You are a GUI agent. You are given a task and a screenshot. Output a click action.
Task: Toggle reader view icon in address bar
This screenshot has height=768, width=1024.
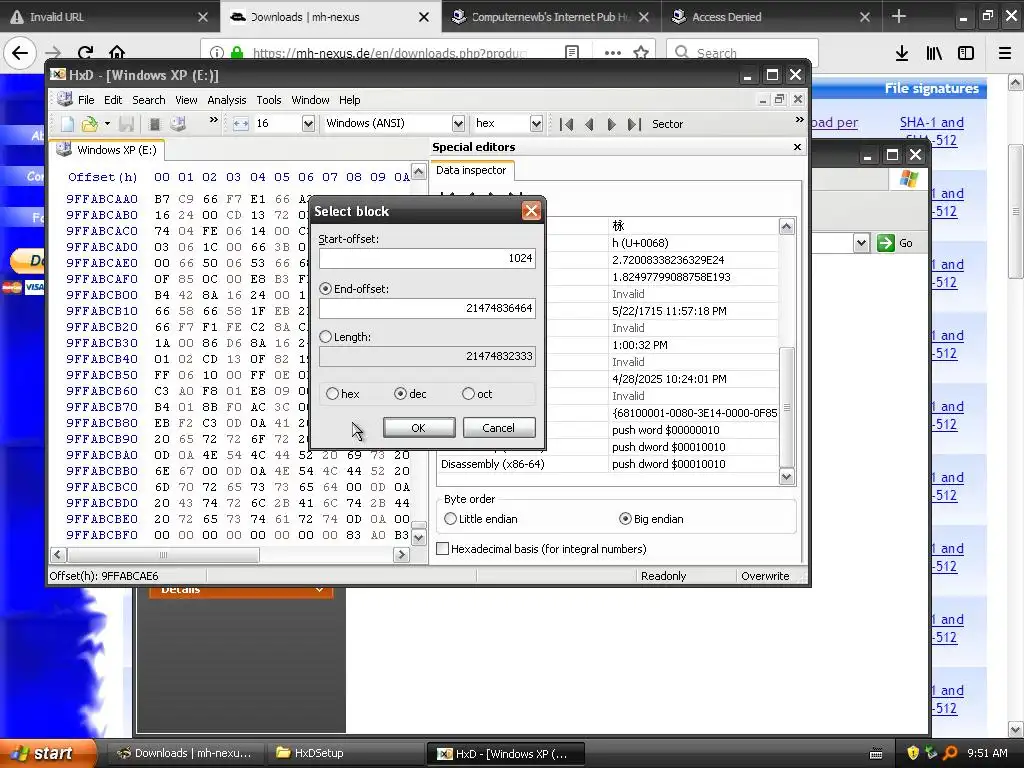point(572,53)
